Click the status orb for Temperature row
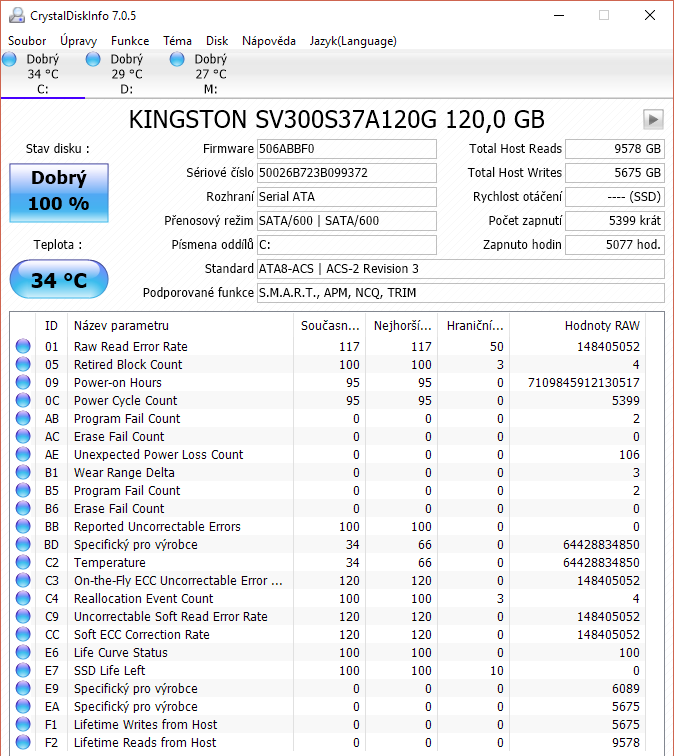This screenshot has height=756, width=674. pyautogui.click(x=23, y=562)
